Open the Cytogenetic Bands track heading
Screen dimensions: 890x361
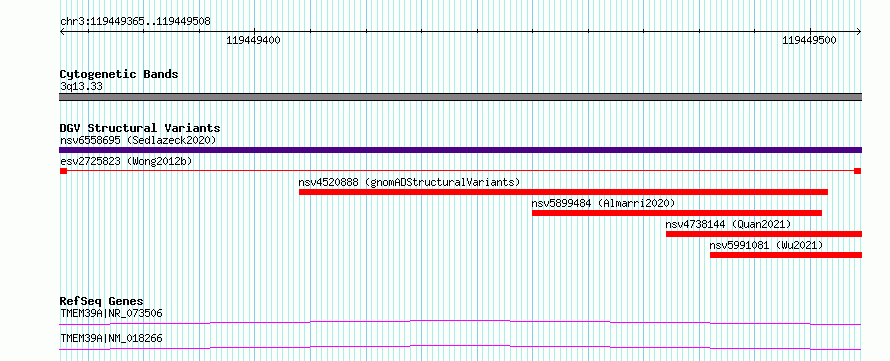click(119, 74)
